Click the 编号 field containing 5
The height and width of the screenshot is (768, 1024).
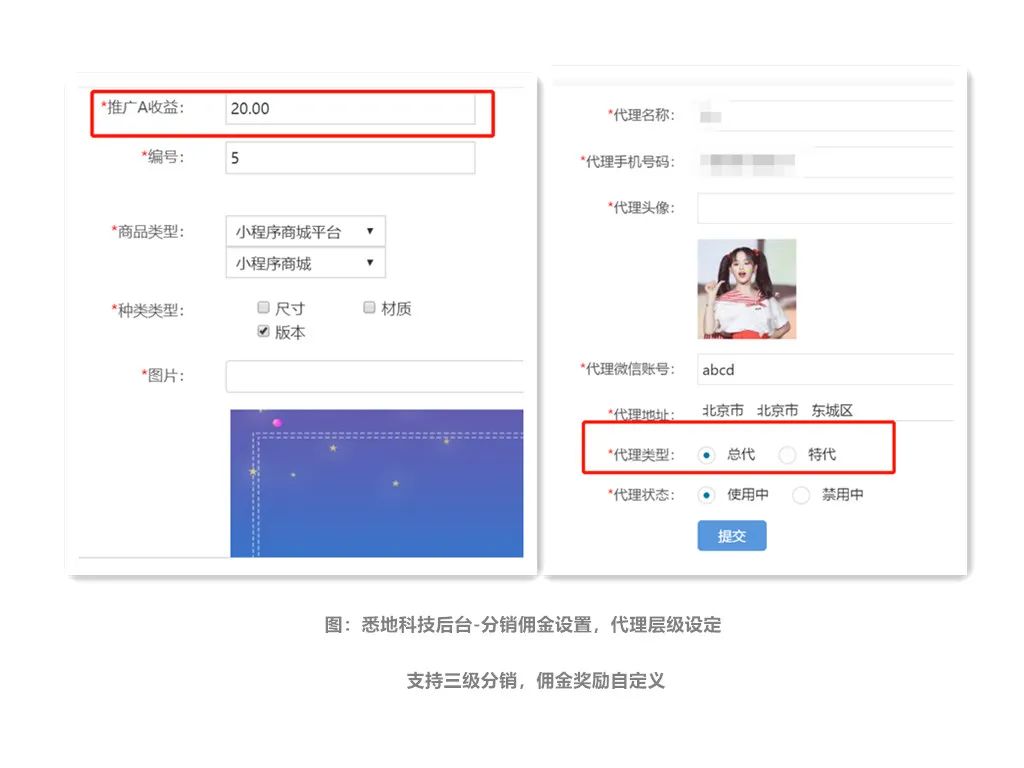click(x=350, y=157)
